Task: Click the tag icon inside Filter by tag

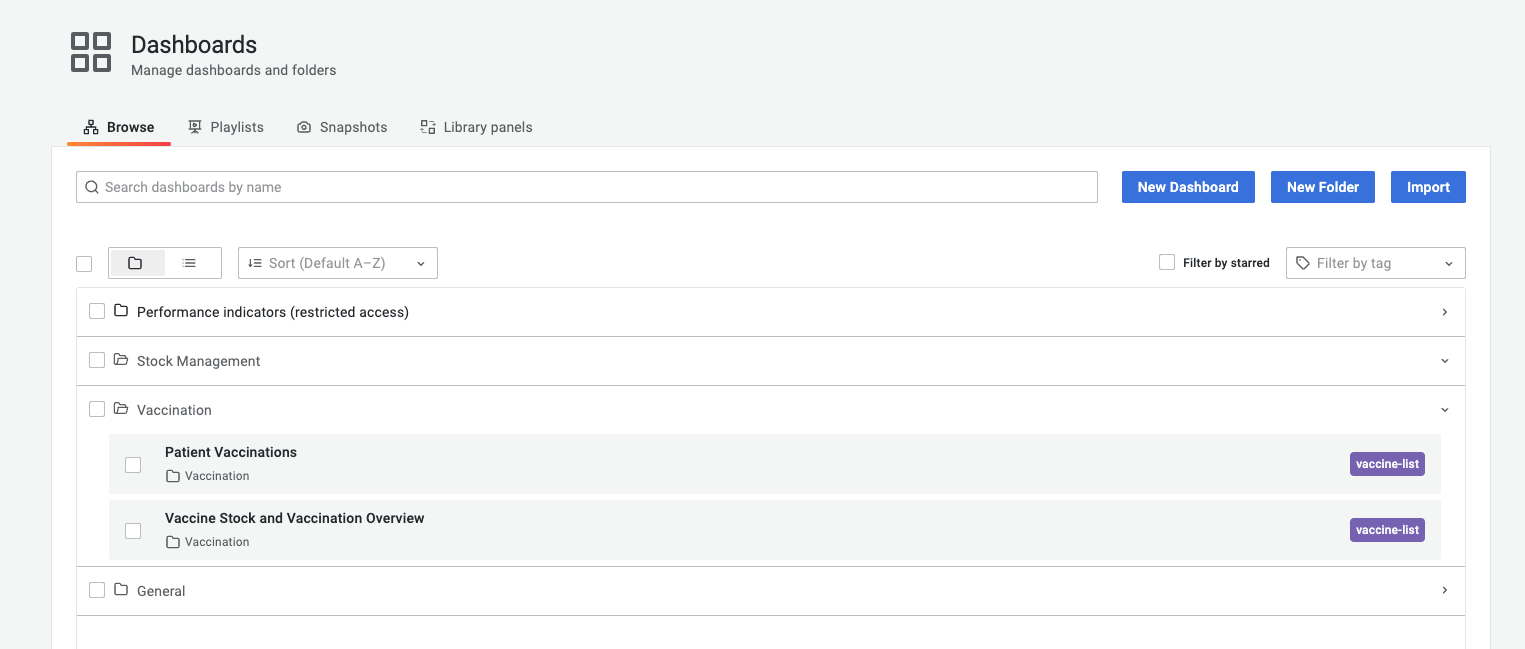Action: tap(1302, 262)
